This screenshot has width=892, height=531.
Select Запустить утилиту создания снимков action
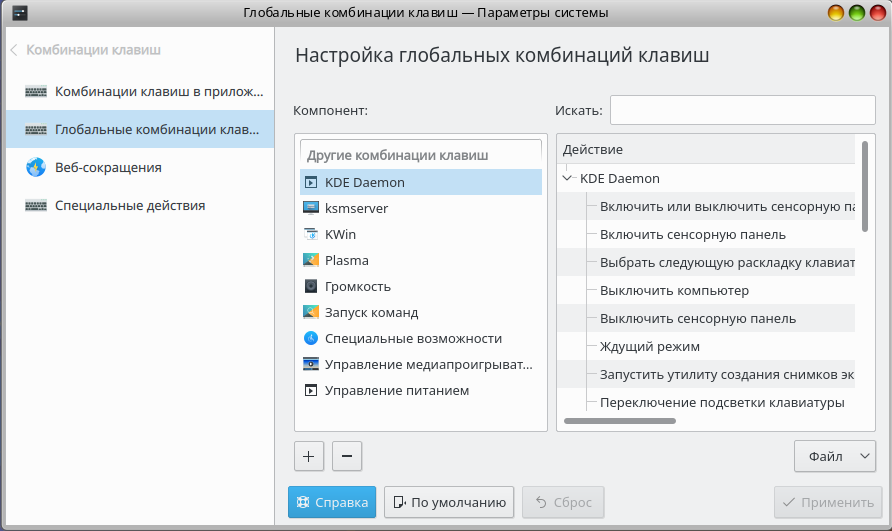click(x=706, y=374)
